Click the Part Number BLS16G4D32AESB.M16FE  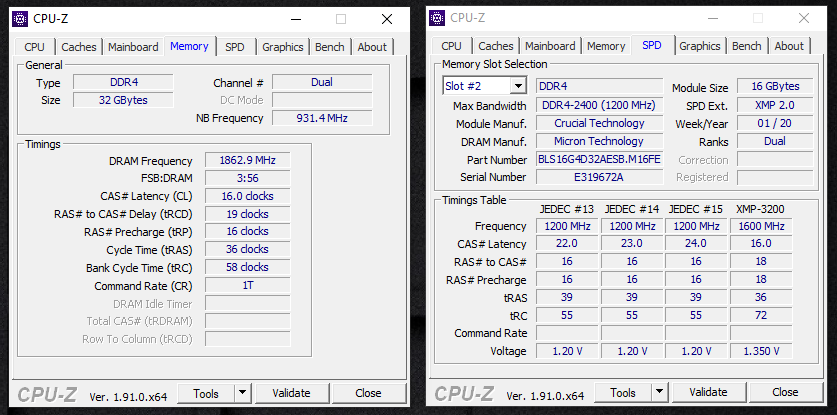click(x=599, y=159)
